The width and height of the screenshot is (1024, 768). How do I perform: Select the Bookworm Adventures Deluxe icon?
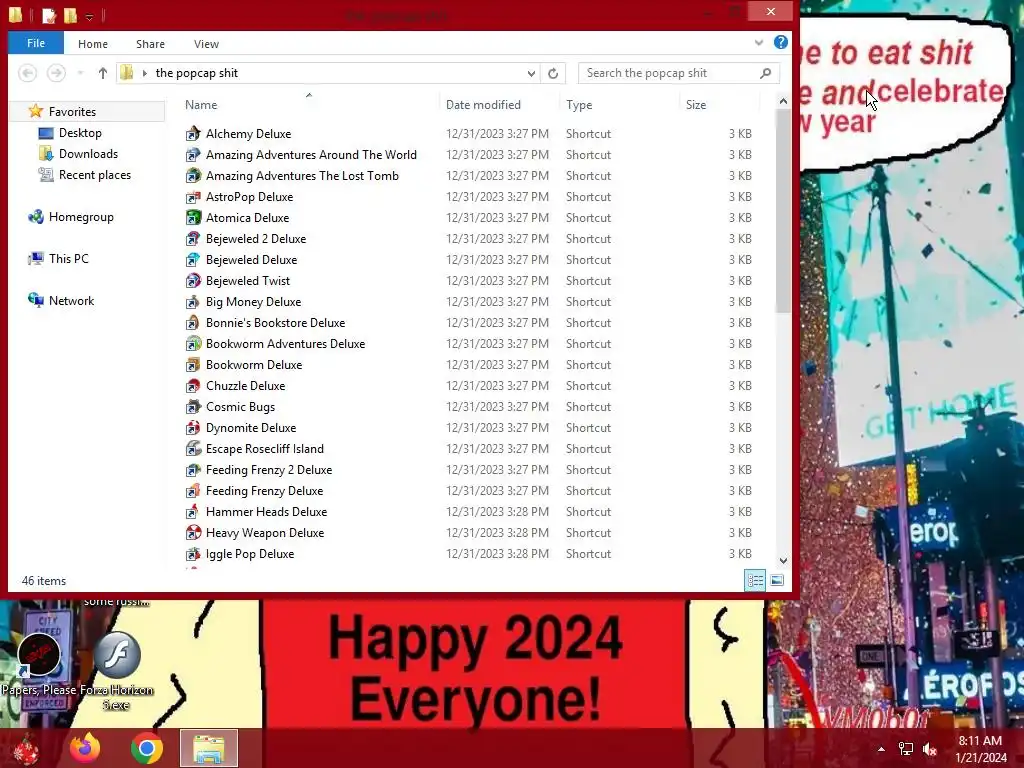tap(193, 344)
